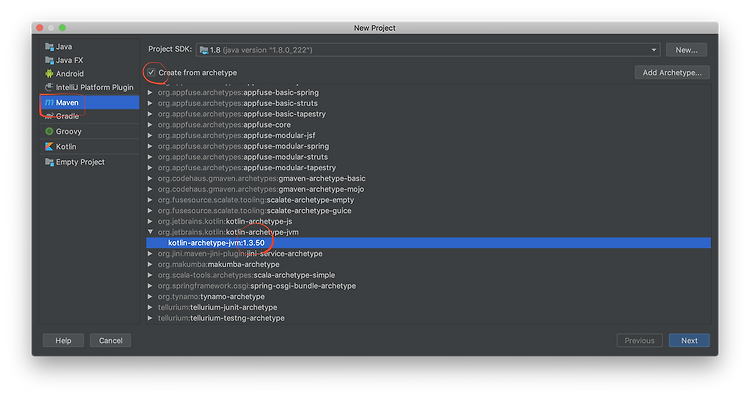Click the Previous button
The width and height of the screenshot is (750, 398).
[640, 341]
